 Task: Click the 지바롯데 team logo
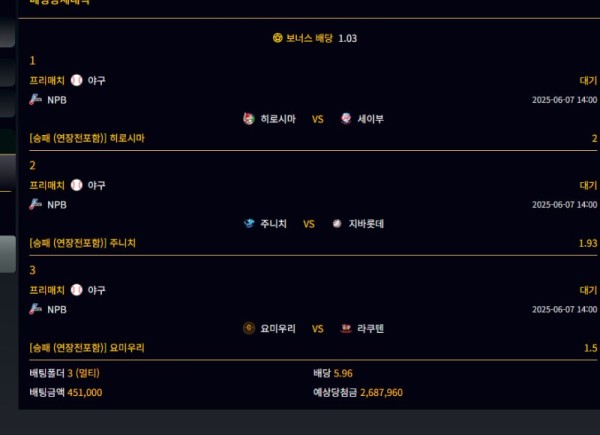(337, 223)
